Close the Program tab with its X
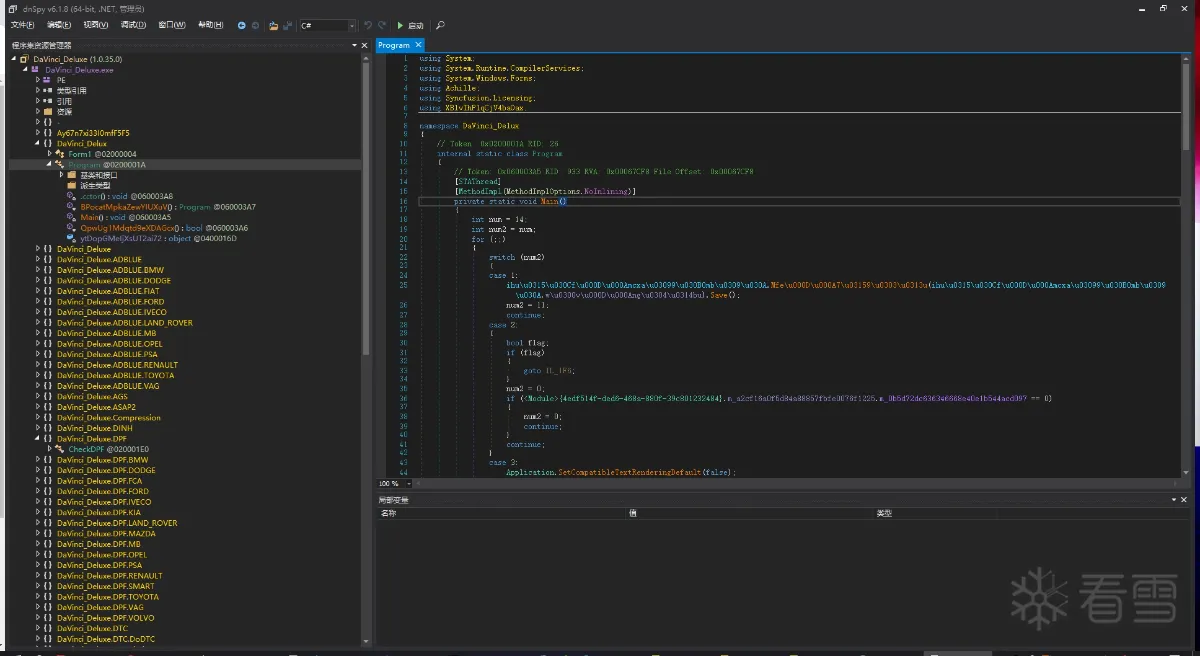The height and width of the screenshot is (656, 1200). click(420, 45)
